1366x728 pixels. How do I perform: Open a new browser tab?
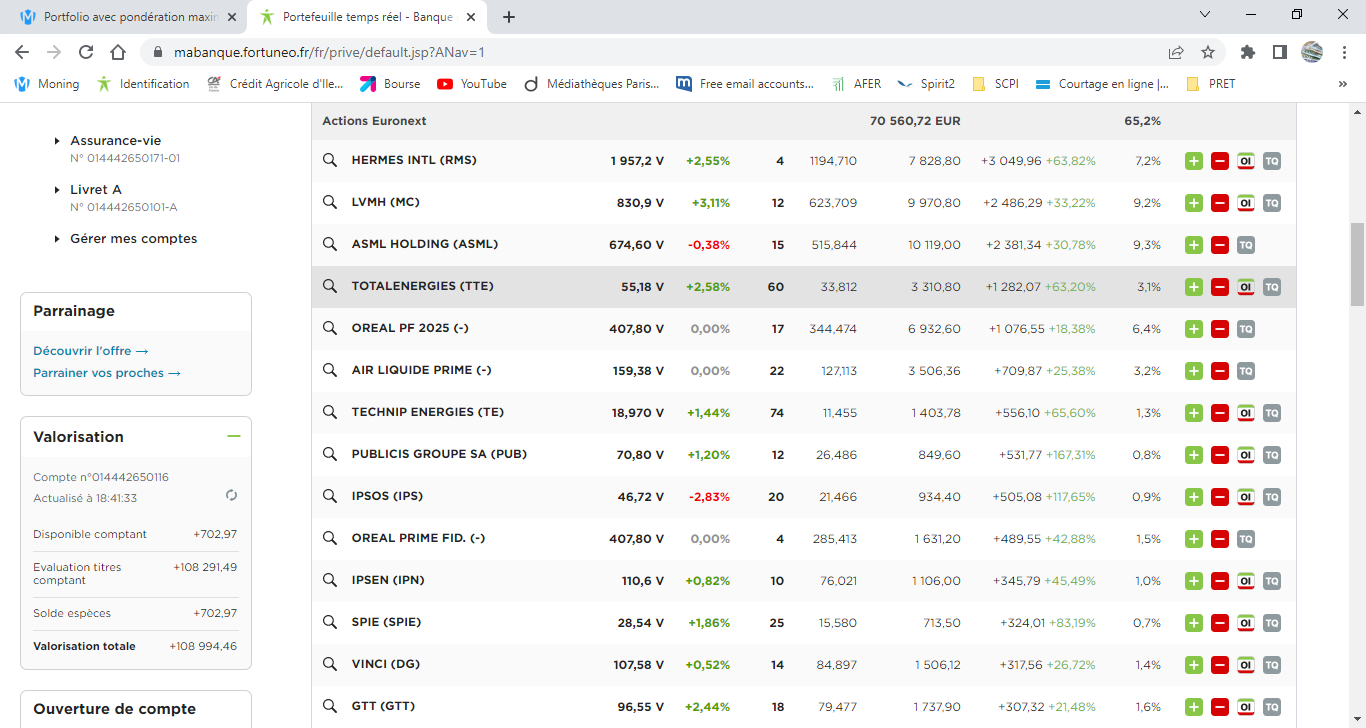pyautogui.click(x=509, y=17)
